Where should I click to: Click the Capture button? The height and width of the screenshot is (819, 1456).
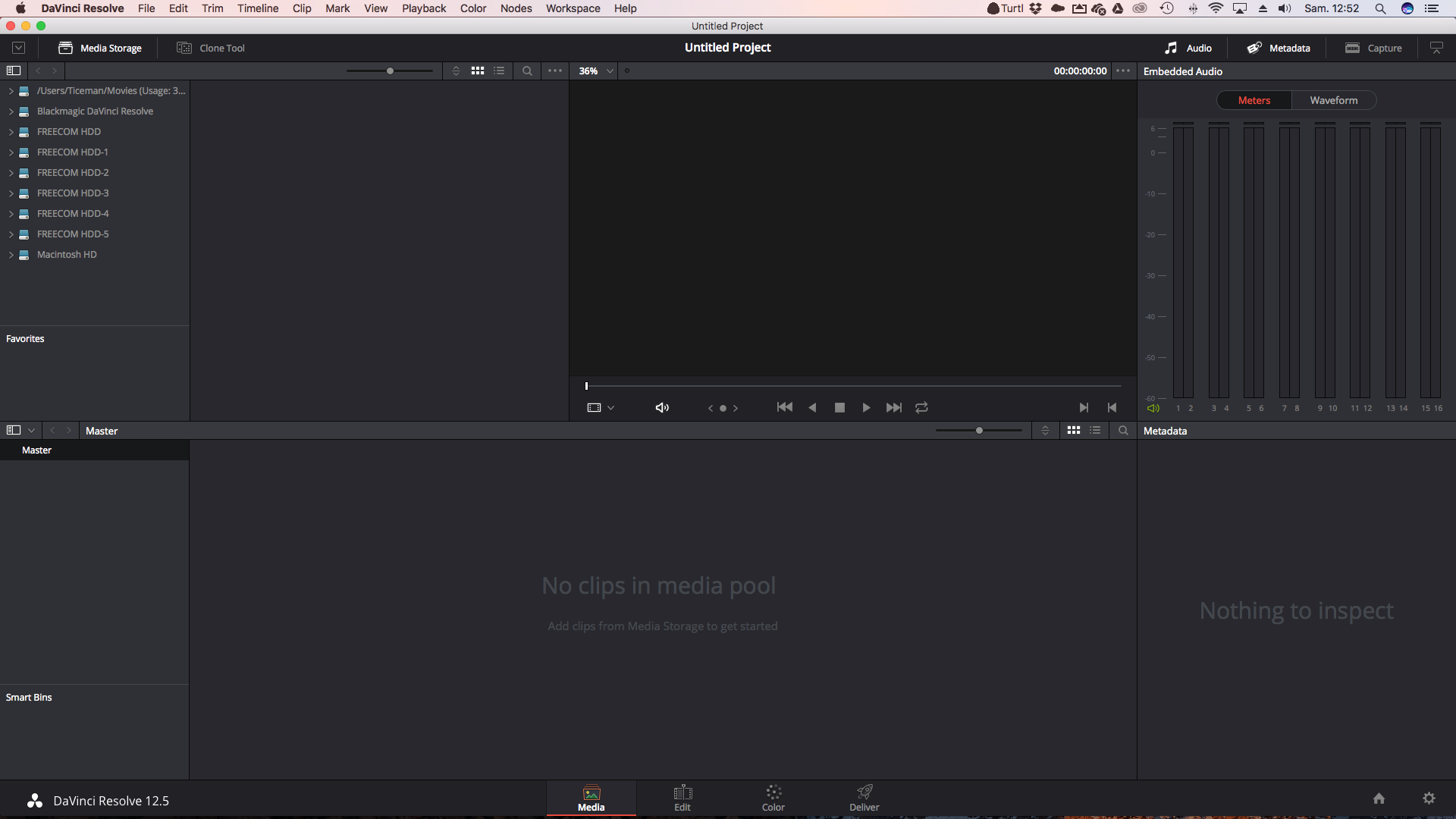(1373, 48)
